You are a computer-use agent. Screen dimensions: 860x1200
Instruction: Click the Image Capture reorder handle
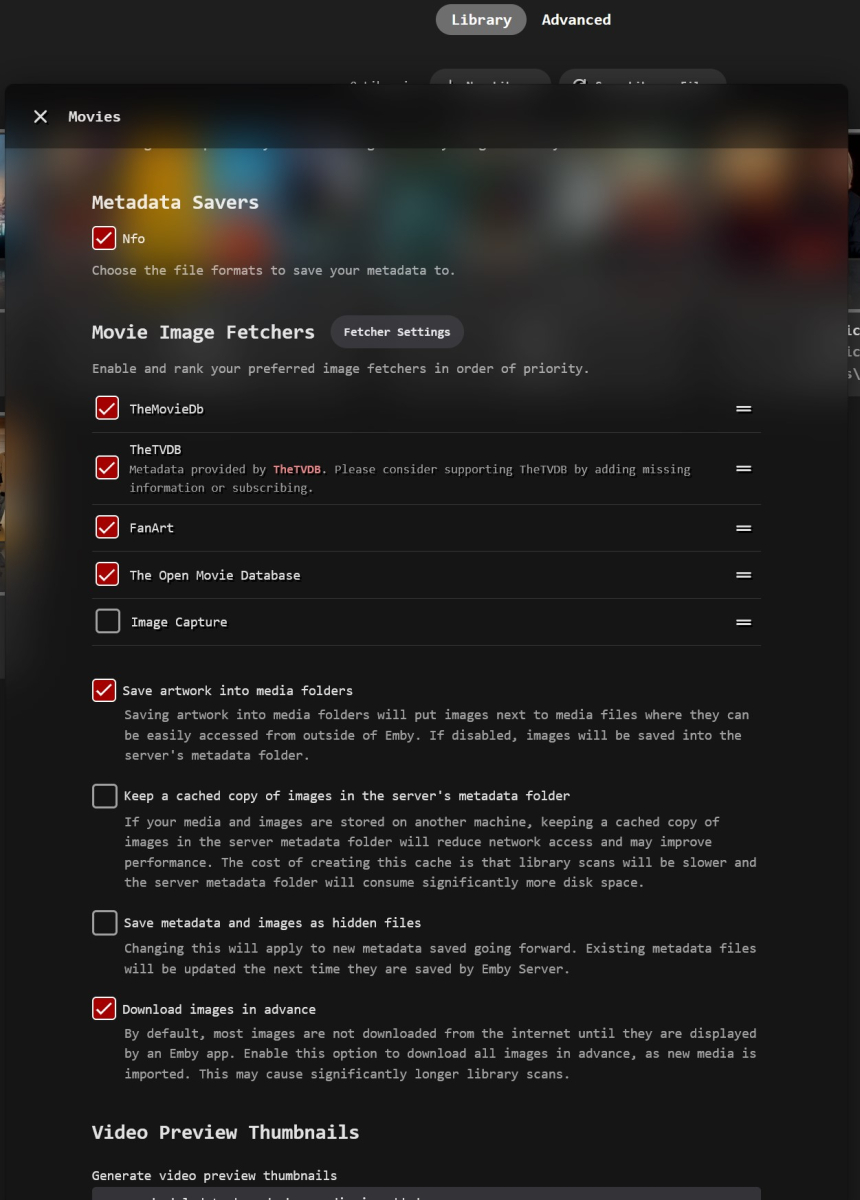[743, 622]
